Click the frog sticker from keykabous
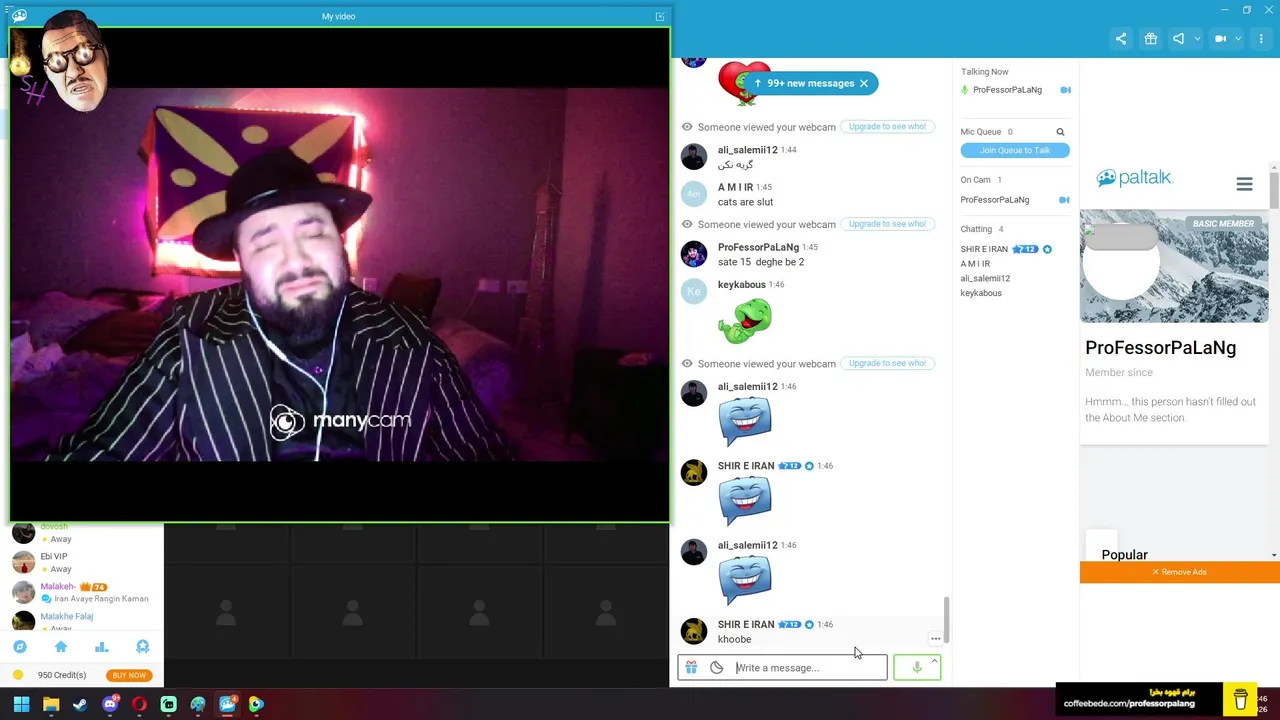Screen dimensions: 1280x720 tap(745, 320)
